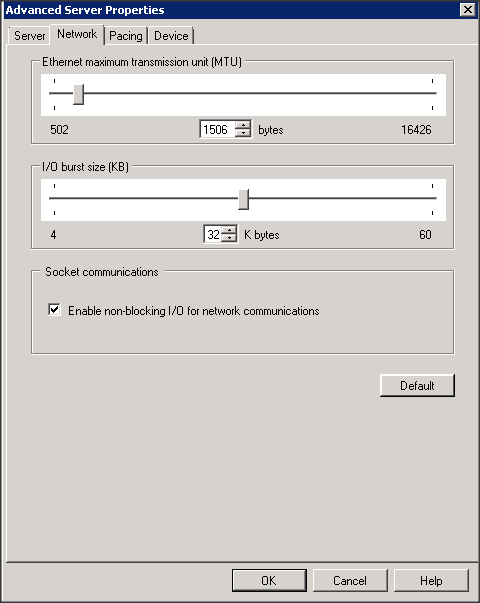The image size is (480, 603).
Task: Open the Device tab
Action: [171, 36]
